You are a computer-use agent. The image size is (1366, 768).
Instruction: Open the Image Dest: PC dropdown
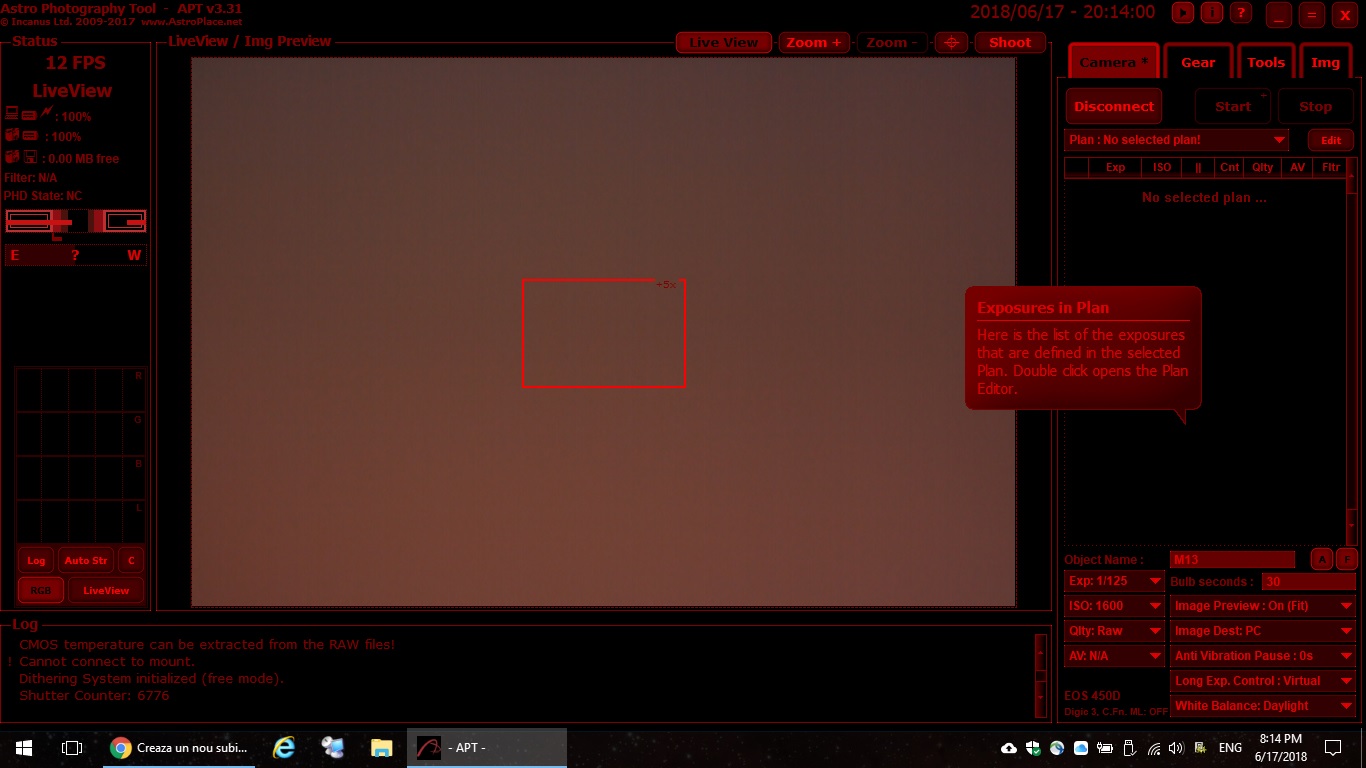[1263, 631]
